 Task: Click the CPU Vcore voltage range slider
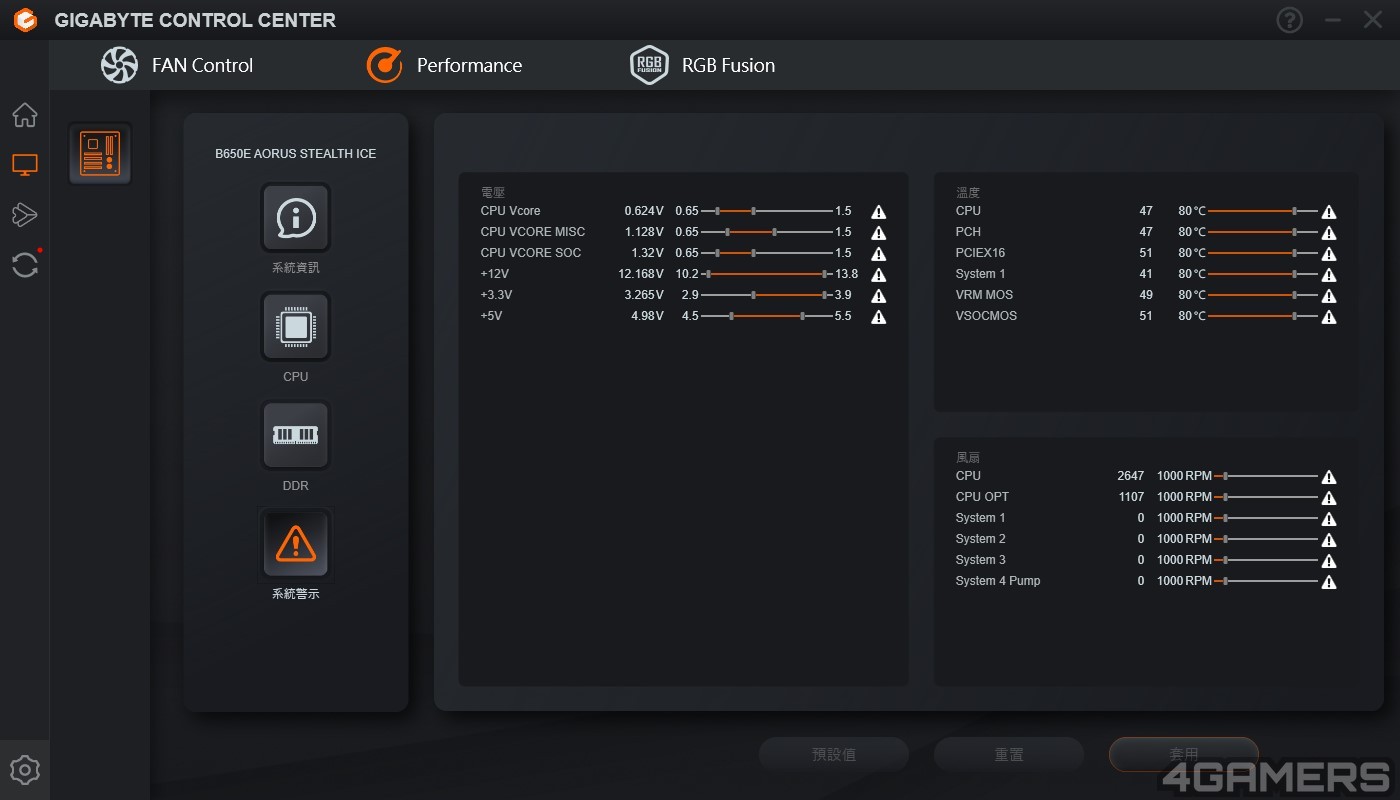pyautogui.click(x=767, y=211)
